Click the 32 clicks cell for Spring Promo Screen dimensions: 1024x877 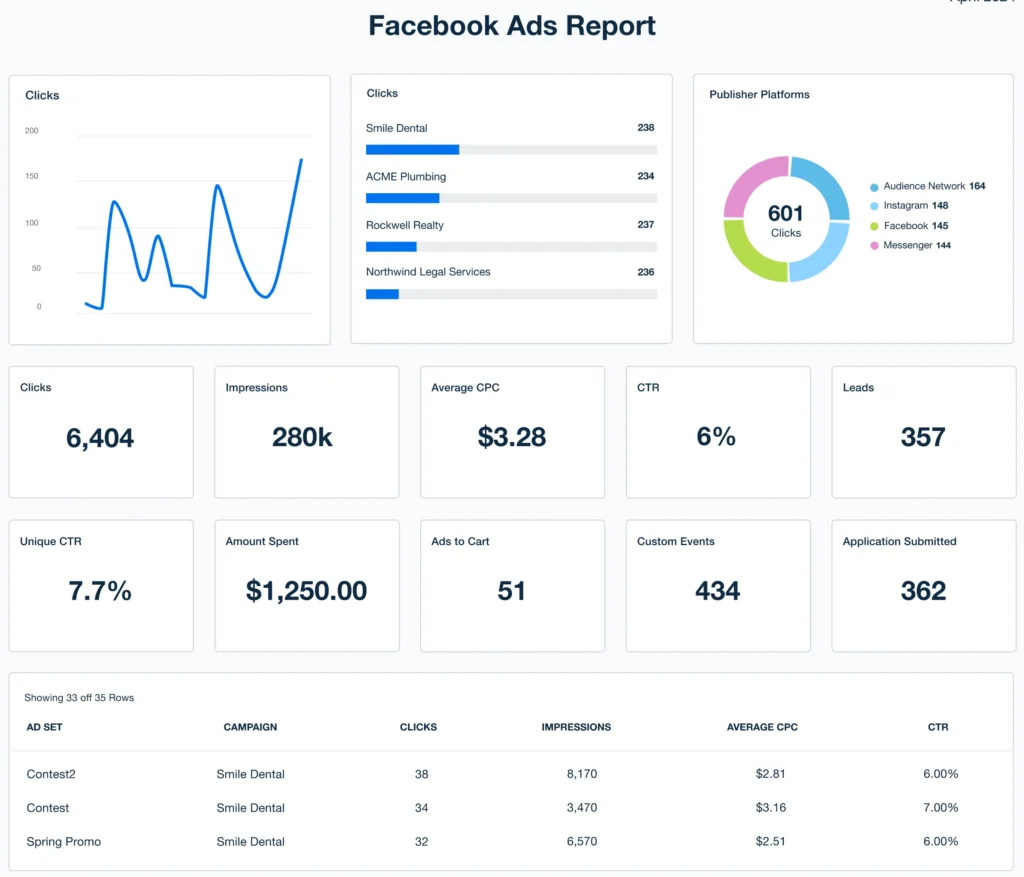422,842
